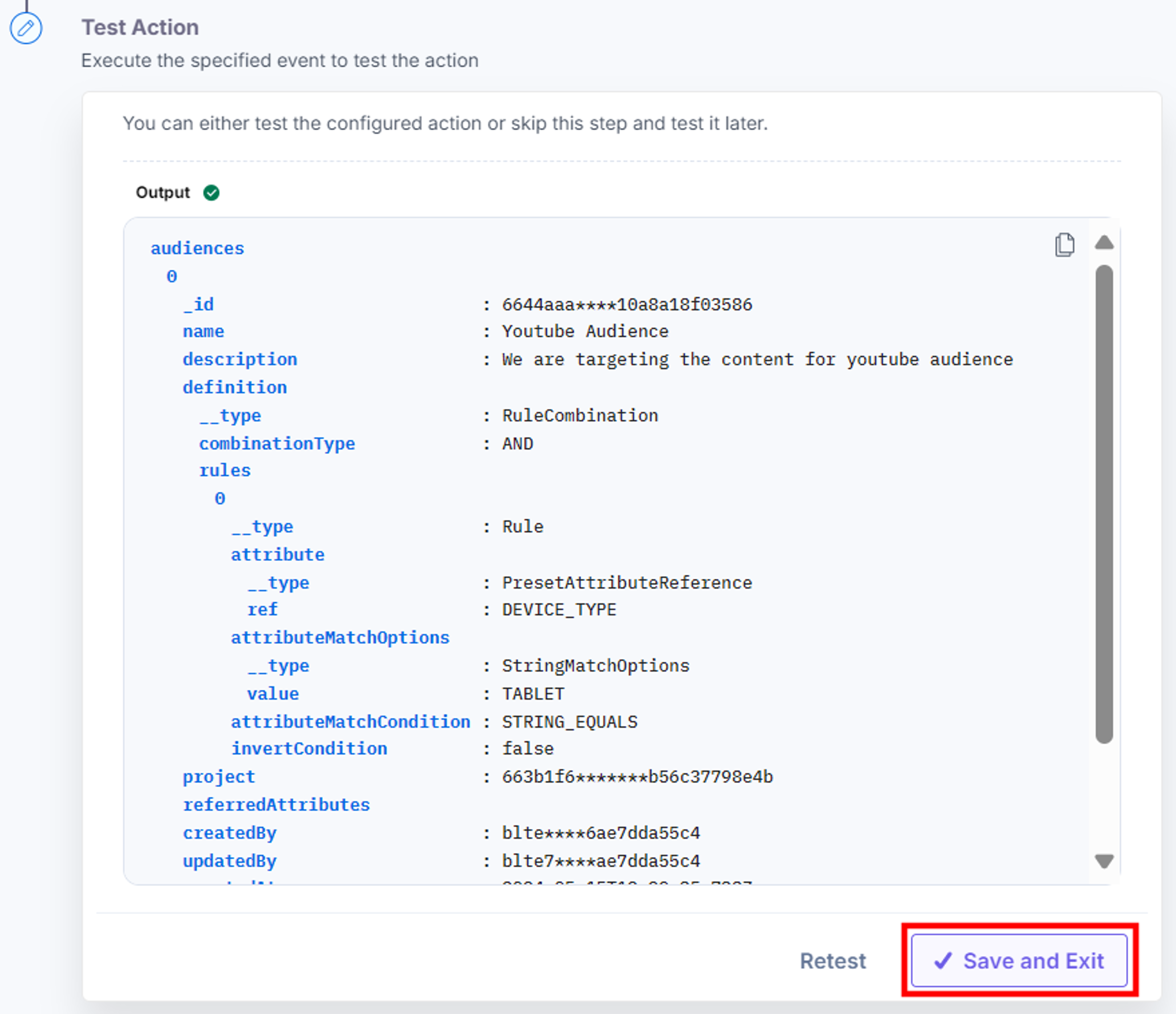
Task: Click the Retest button
Action: (x=833, y=961)
